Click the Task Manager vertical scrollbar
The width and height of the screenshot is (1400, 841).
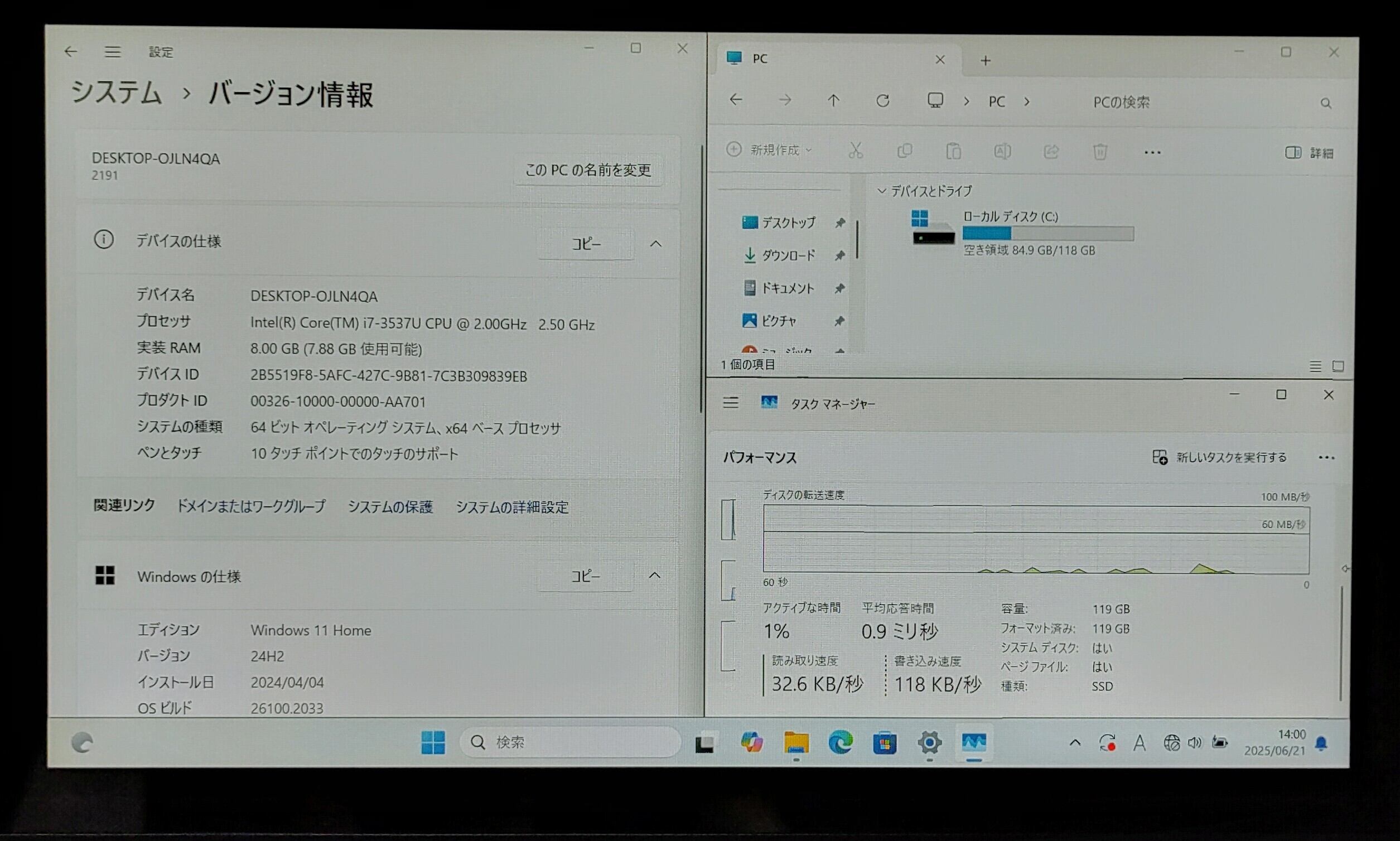coord(1341,643)
